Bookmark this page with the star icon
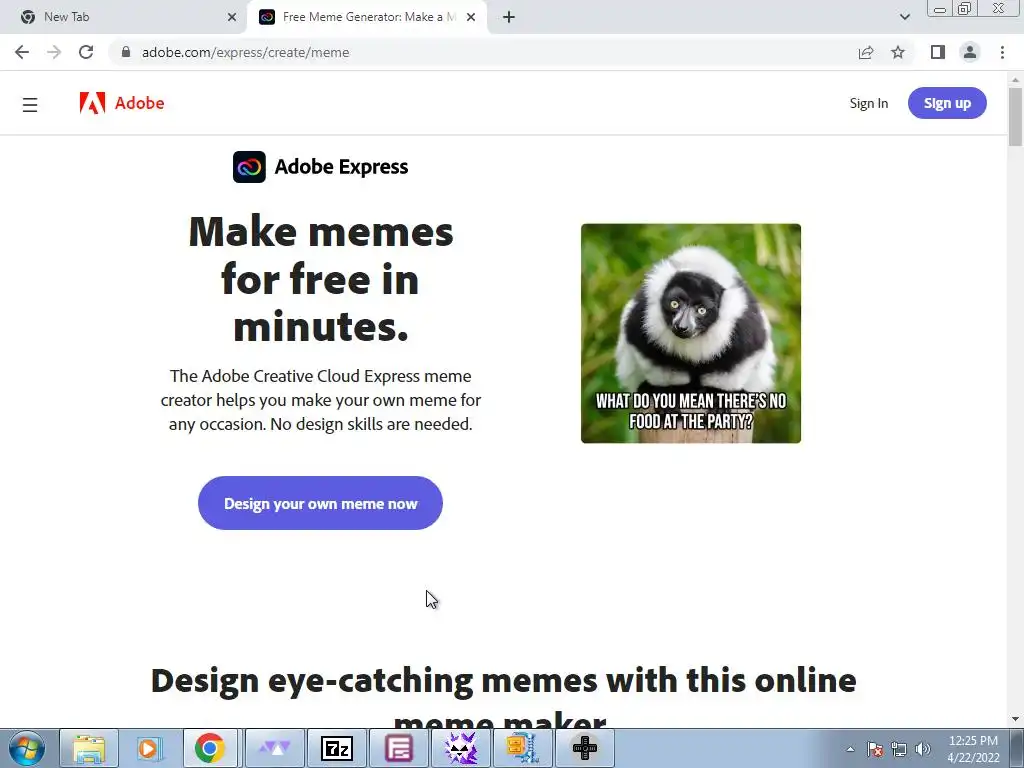 point(898,52)
